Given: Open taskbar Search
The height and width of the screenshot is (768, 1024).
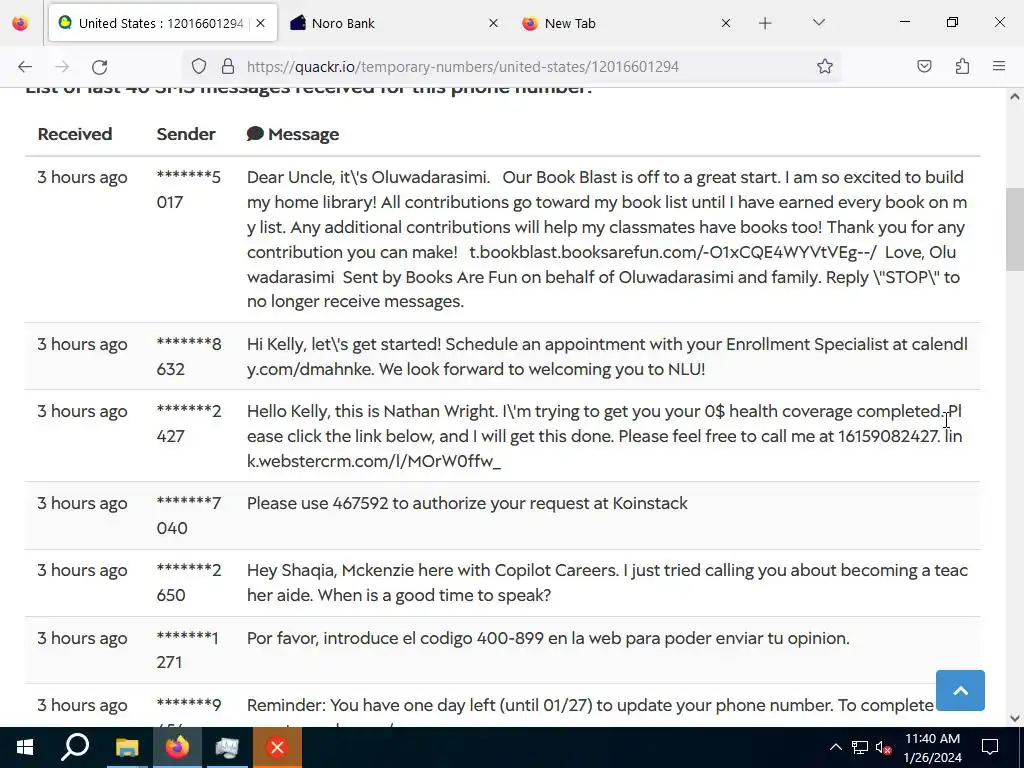Looking at the screenshot, I should pyautogui.click(x=75, y=747).
